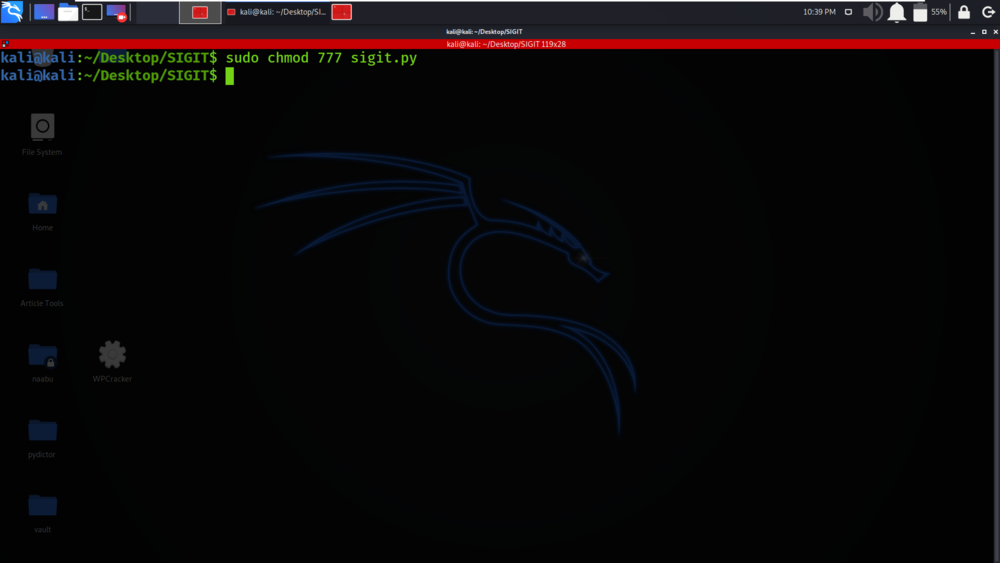This screenshot has width=1000, height=563.
Task: Click the Terminator terminal grouping icon
Action: click(5, 44)
